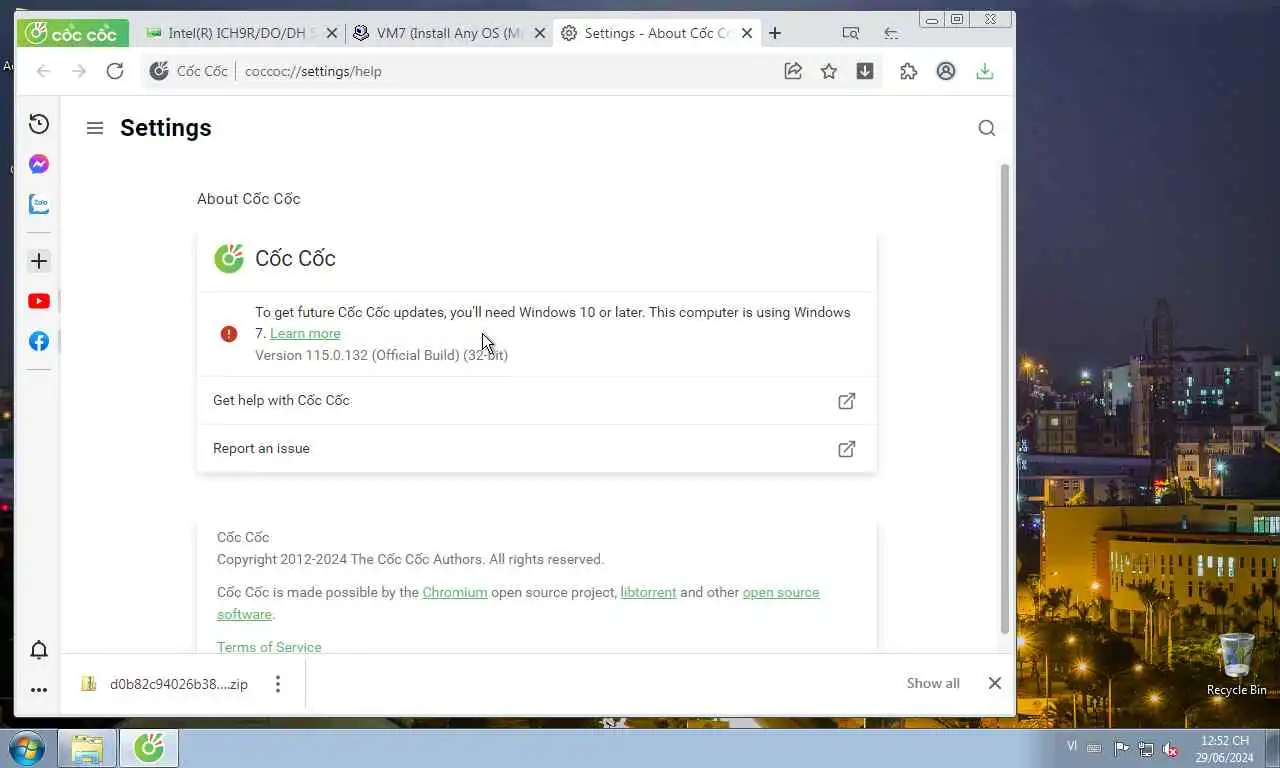Click Show all downloads
Viewport: 1280px width, 768px height.
click(933, 683)
